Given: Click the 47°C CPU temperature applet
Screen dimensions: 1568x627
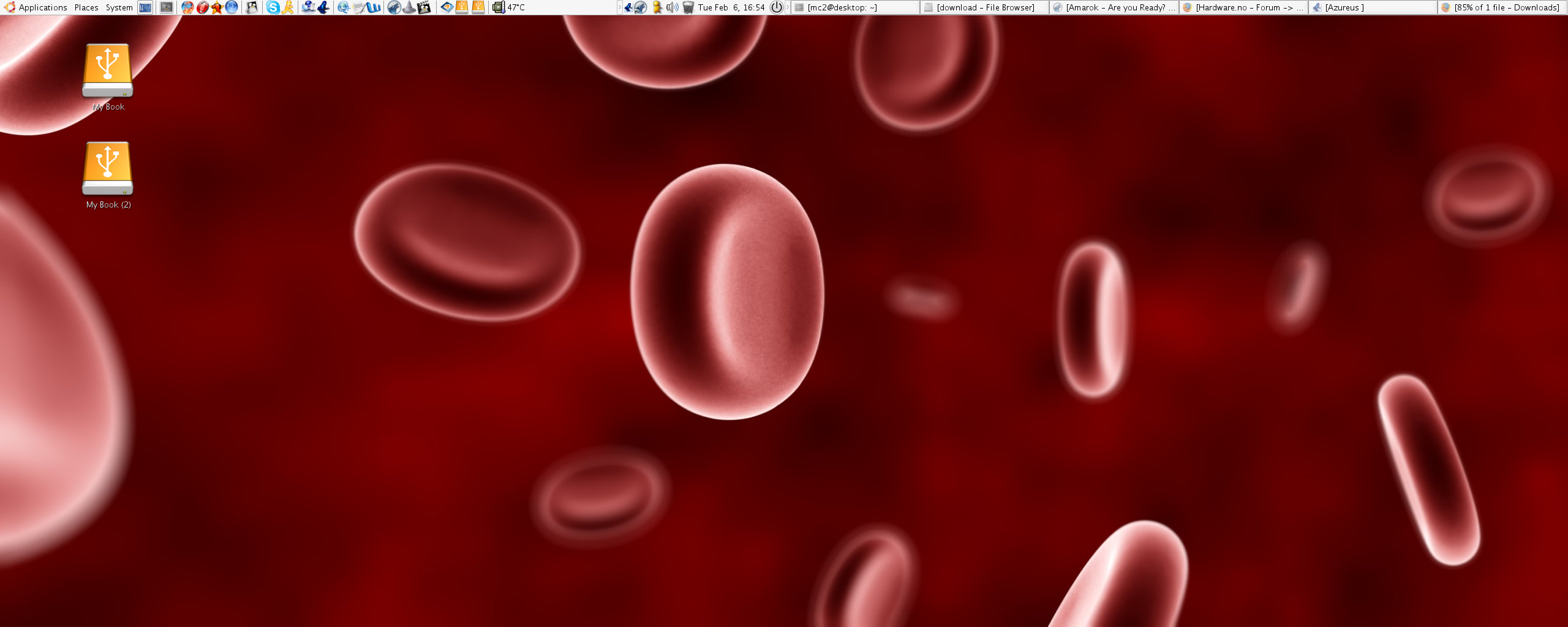Looking at the screenshot, I should click(509, 7).
